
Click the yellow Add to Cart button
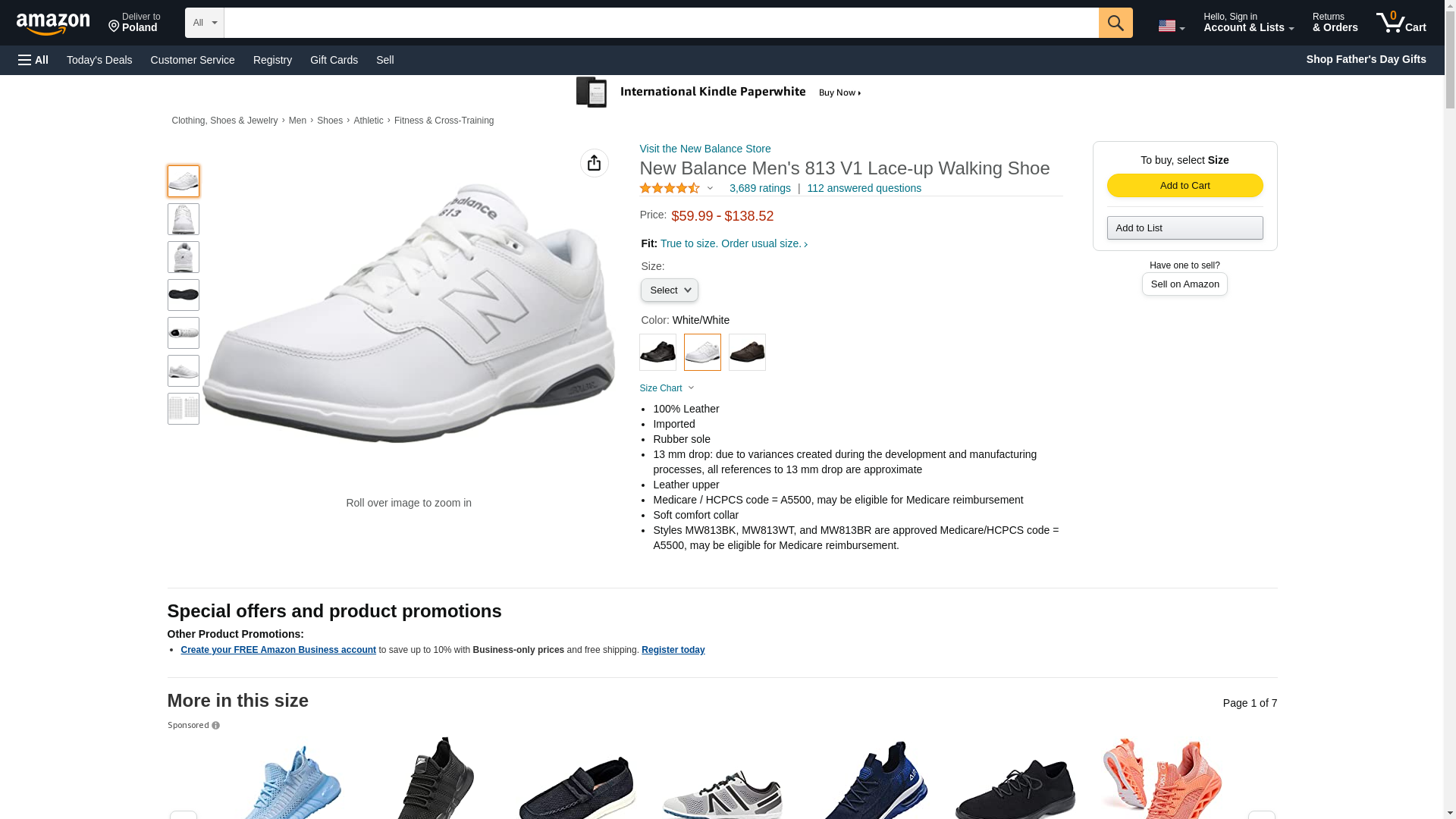1185,186
